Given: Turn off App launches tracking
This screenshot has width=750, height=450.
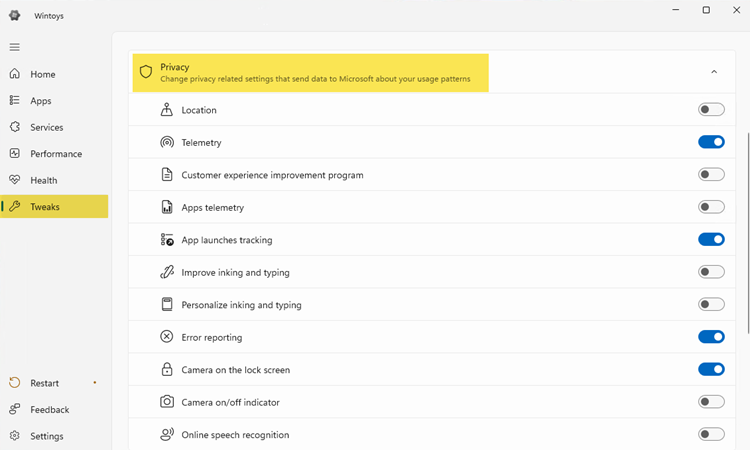Looking at the screenshot, I should [711, 240].
